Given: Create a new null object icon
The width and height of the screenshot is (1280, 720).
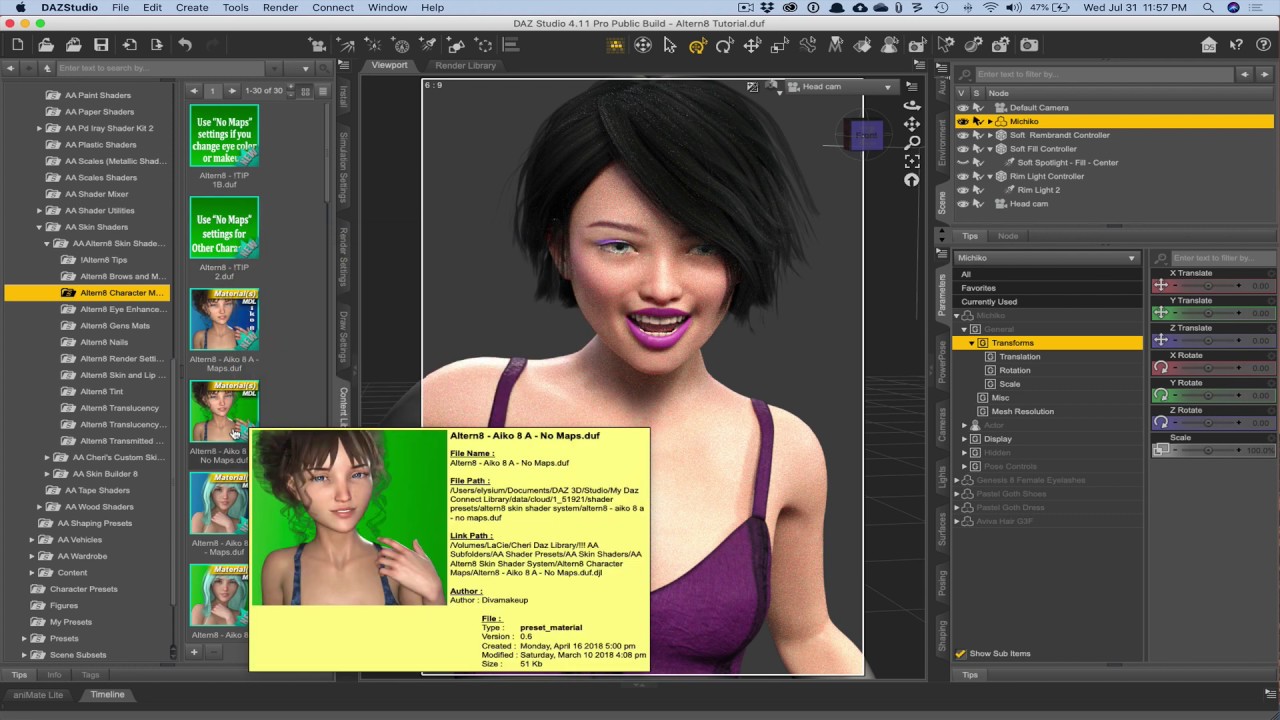Looking at the screenshot, I should click(x=485, y=45).
